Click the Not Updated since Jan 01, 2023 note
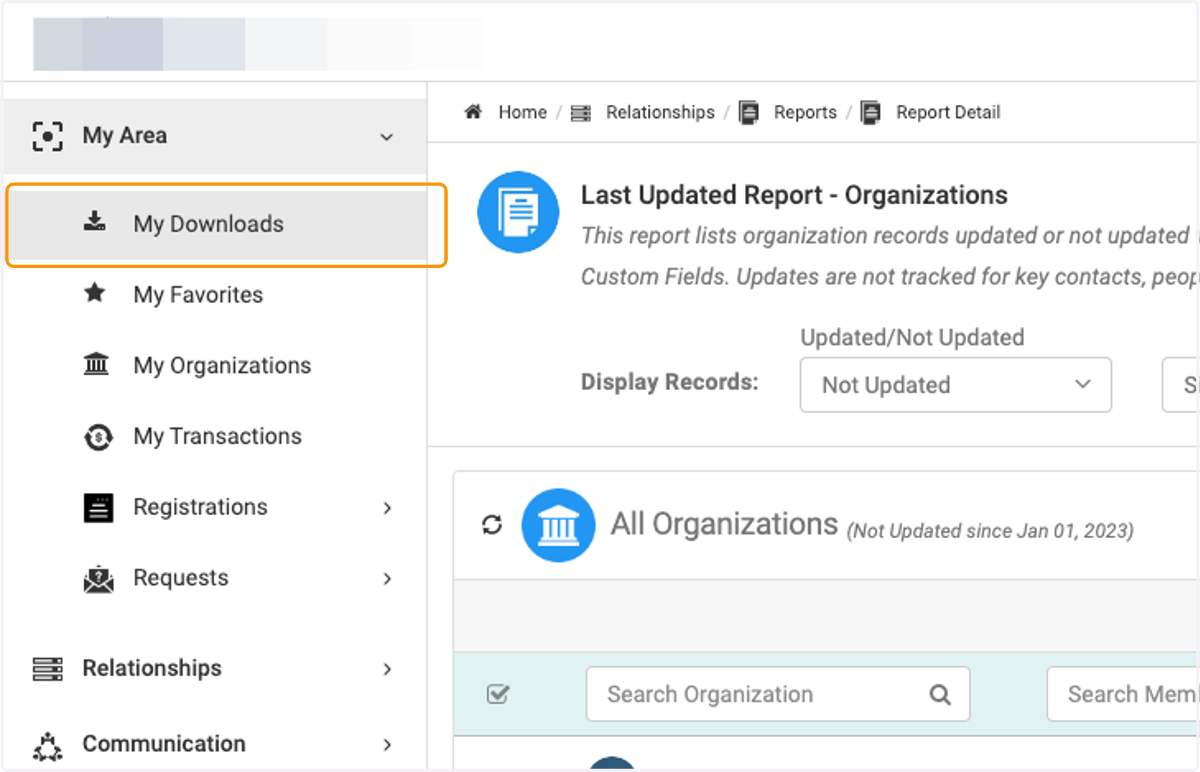 [x=990, y=531]
